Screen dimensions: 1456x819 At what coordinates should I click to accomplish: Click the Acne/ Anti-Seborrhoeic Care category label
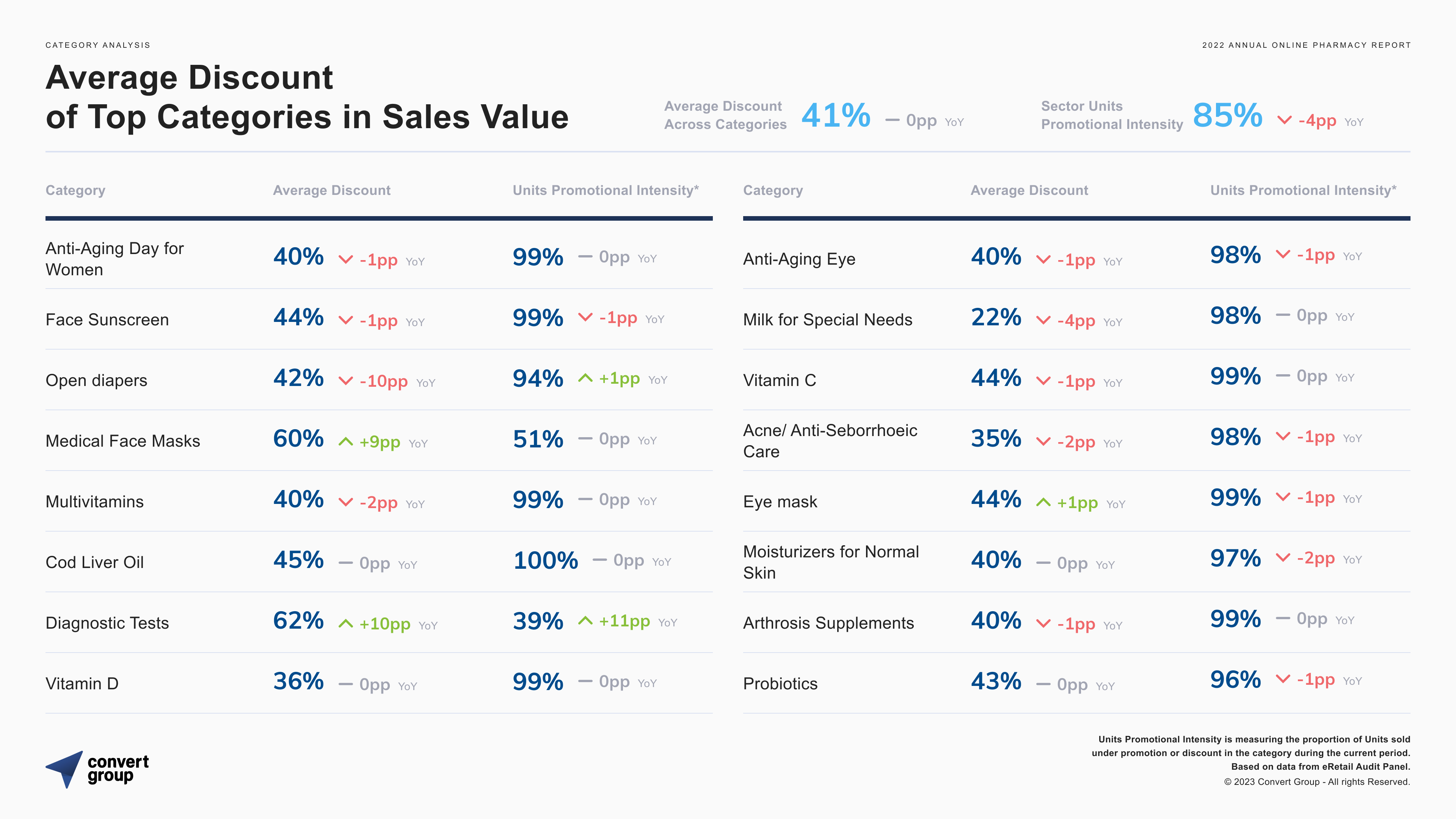coord(830,441)
